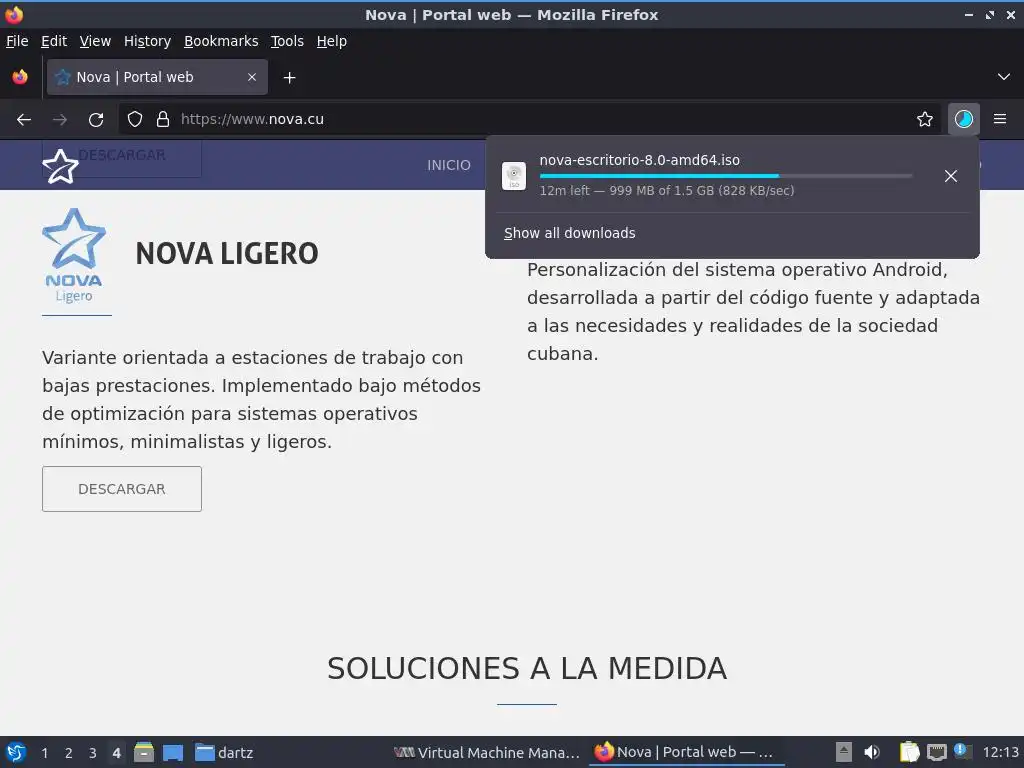Viewport: 1024px width, 768px height.
Task: Open the LXQt start menu
Action: tap(16, 752)
